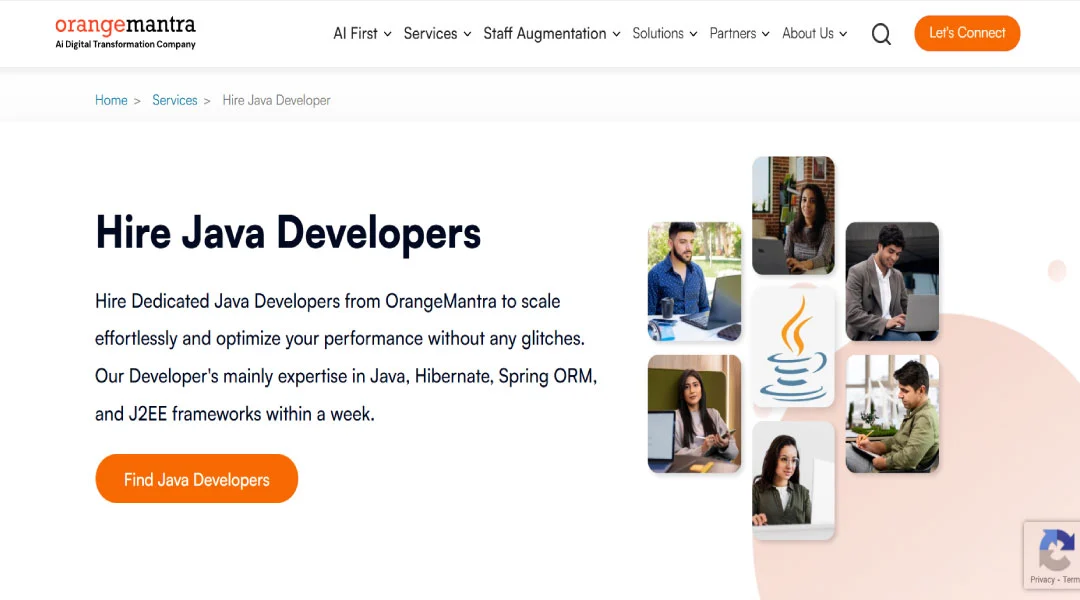Screen dimensions: 1080x600
Task: Click Find Java Developers button
Action: point(196,479)
